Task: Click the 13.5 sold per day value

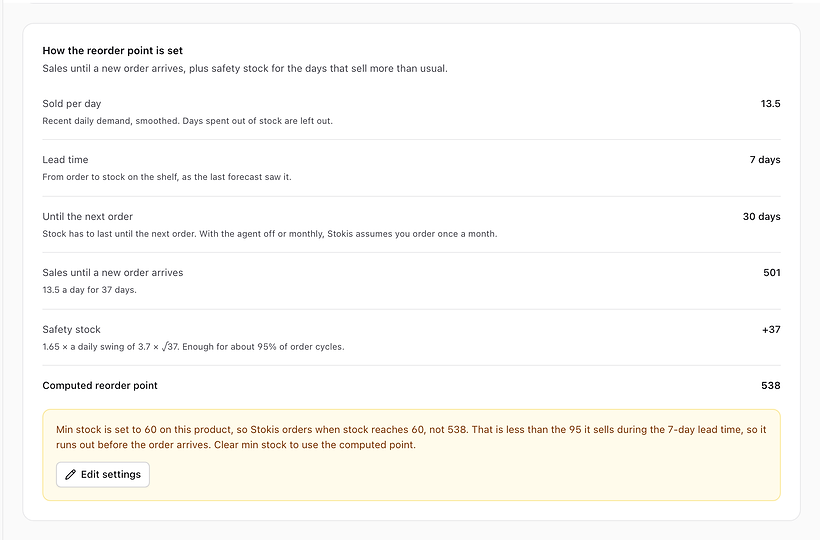Action: coord(770,104)
